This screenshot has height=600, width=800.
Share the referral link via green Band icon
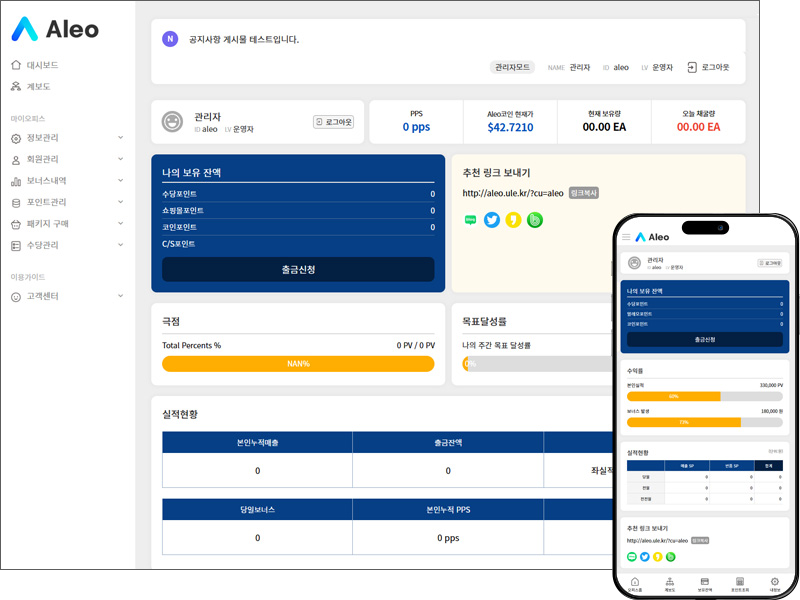535,220
